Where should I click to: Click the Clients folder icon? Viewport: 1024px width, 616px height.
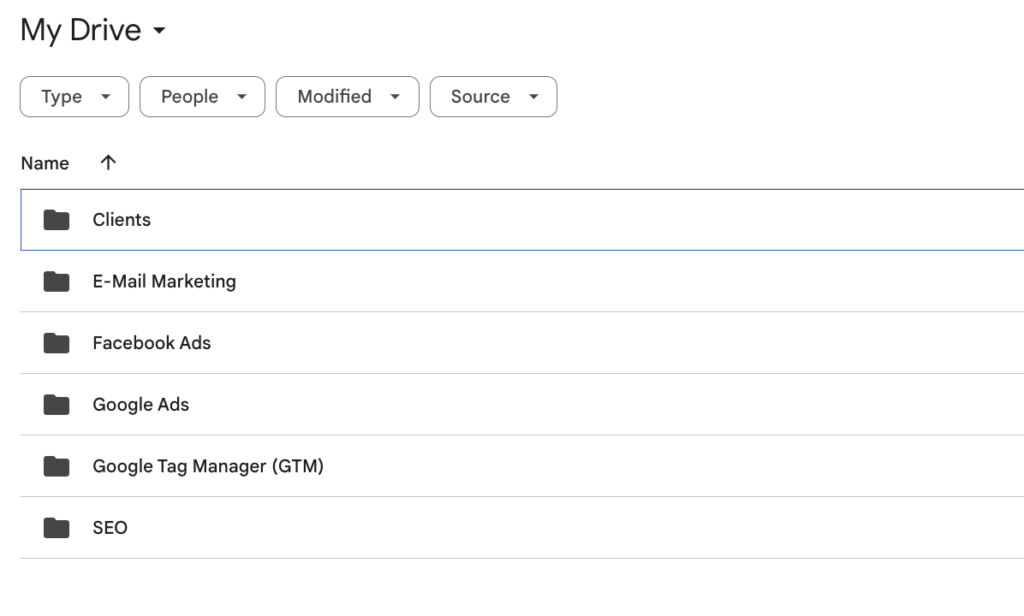coord(56,220)
